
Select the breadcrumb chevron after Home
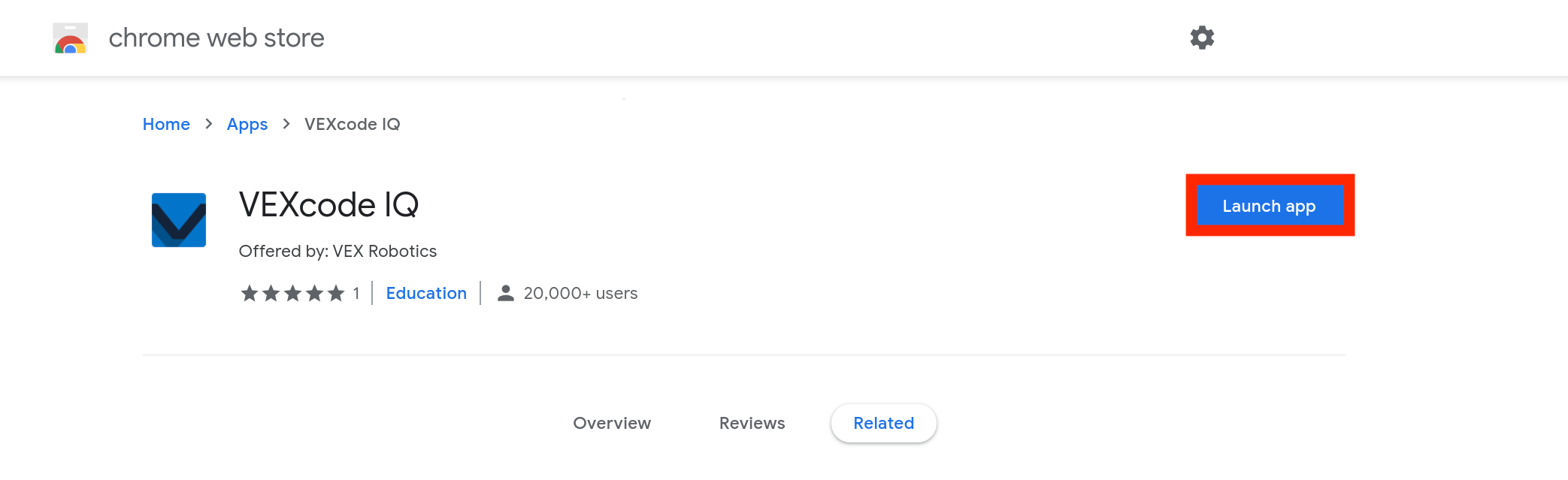[x=208, y=124]
